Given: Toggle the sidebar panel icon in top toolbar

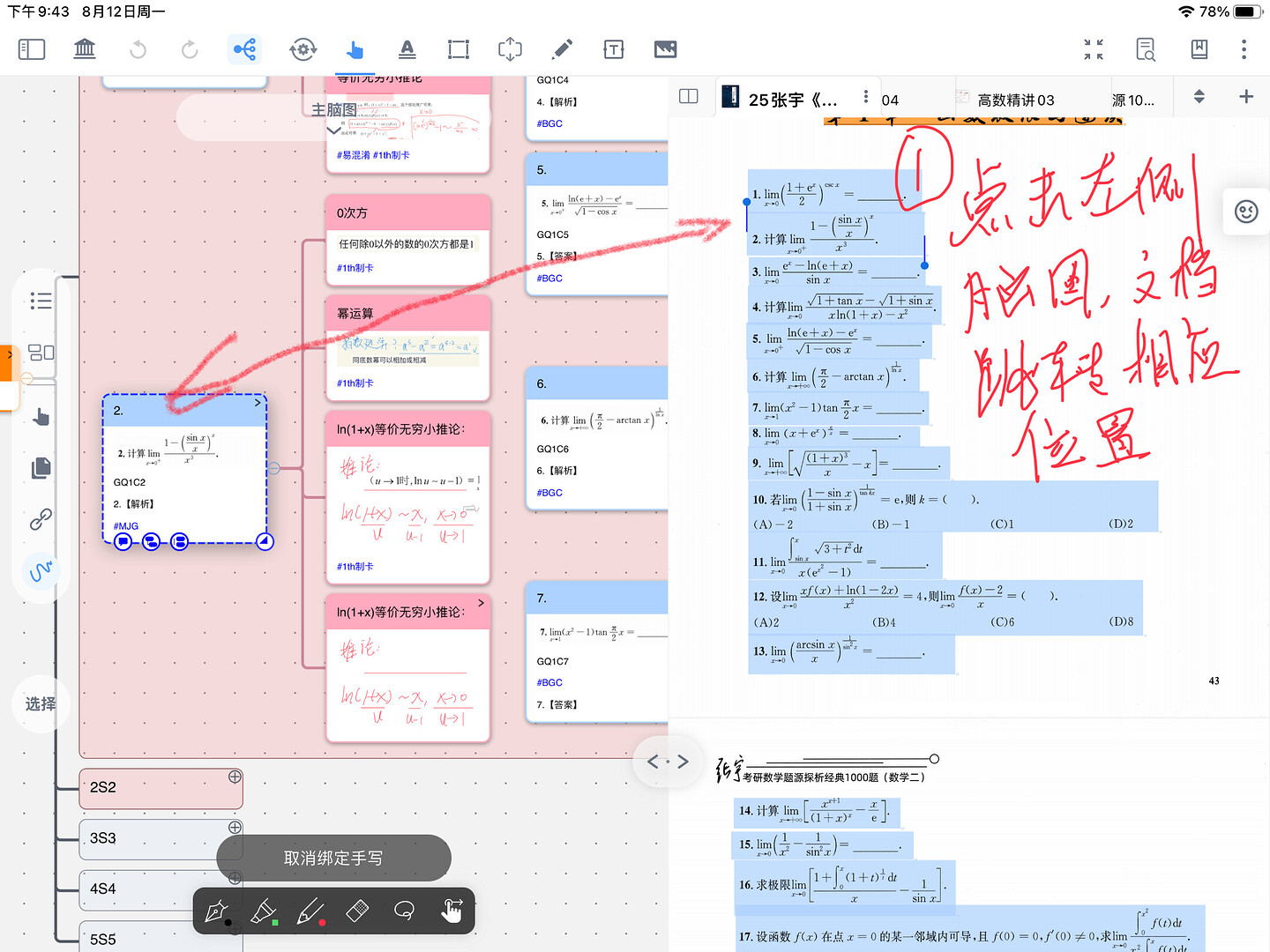Looking at the screenshot, I should pos(32,49).
